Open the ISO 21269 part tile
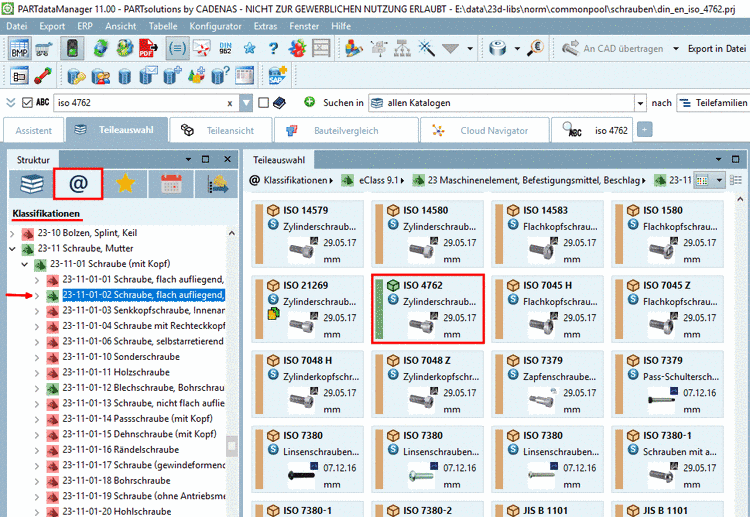Viewport: 750px width, 517px height. (x=308, y=309)
